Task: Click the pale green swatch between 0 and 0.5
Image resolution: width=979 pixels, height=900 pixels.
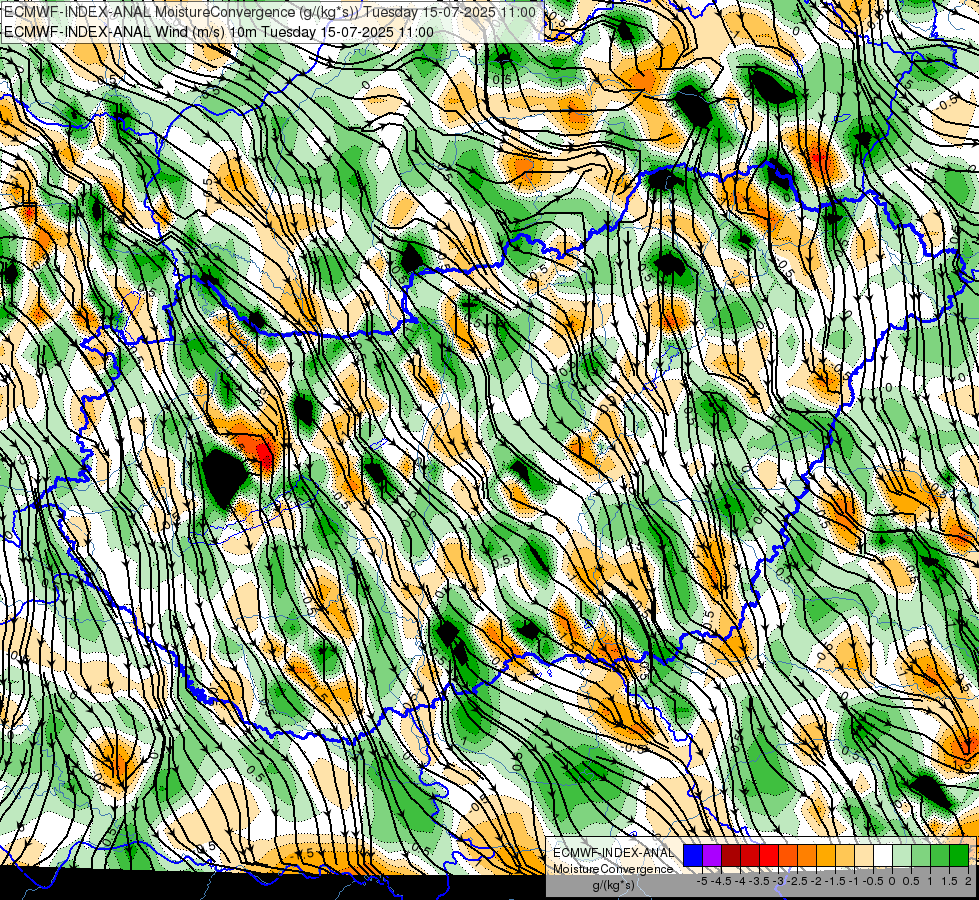Action: 902,855
